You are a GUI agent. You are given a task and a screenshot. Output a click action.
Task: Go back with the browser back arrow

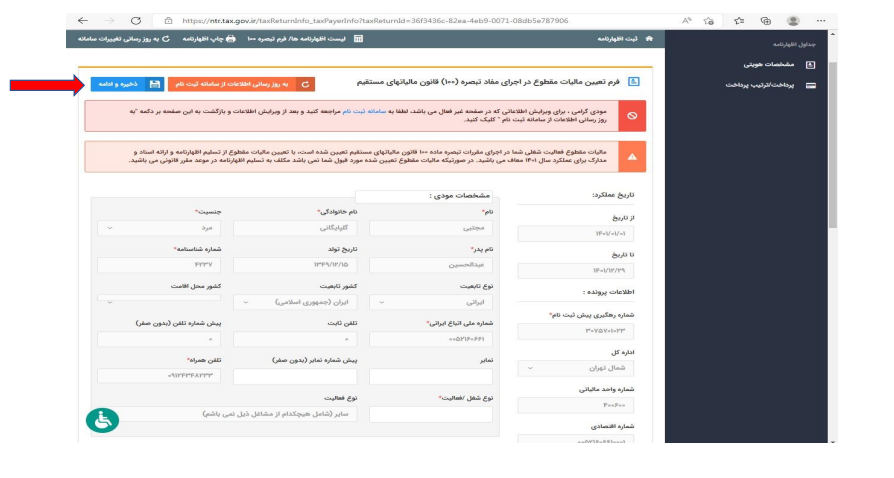click(83, 21)
